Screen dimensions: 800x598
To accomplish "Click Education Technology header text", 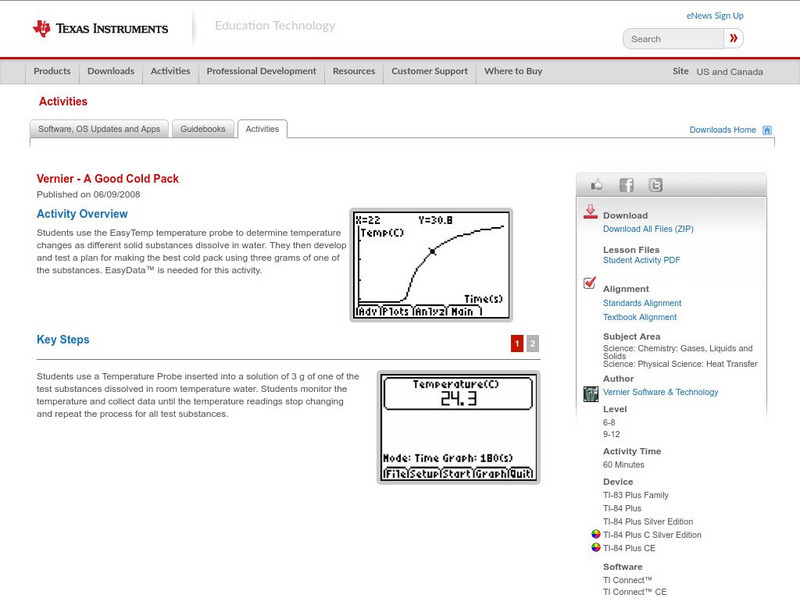I will [x=274, y=26].
